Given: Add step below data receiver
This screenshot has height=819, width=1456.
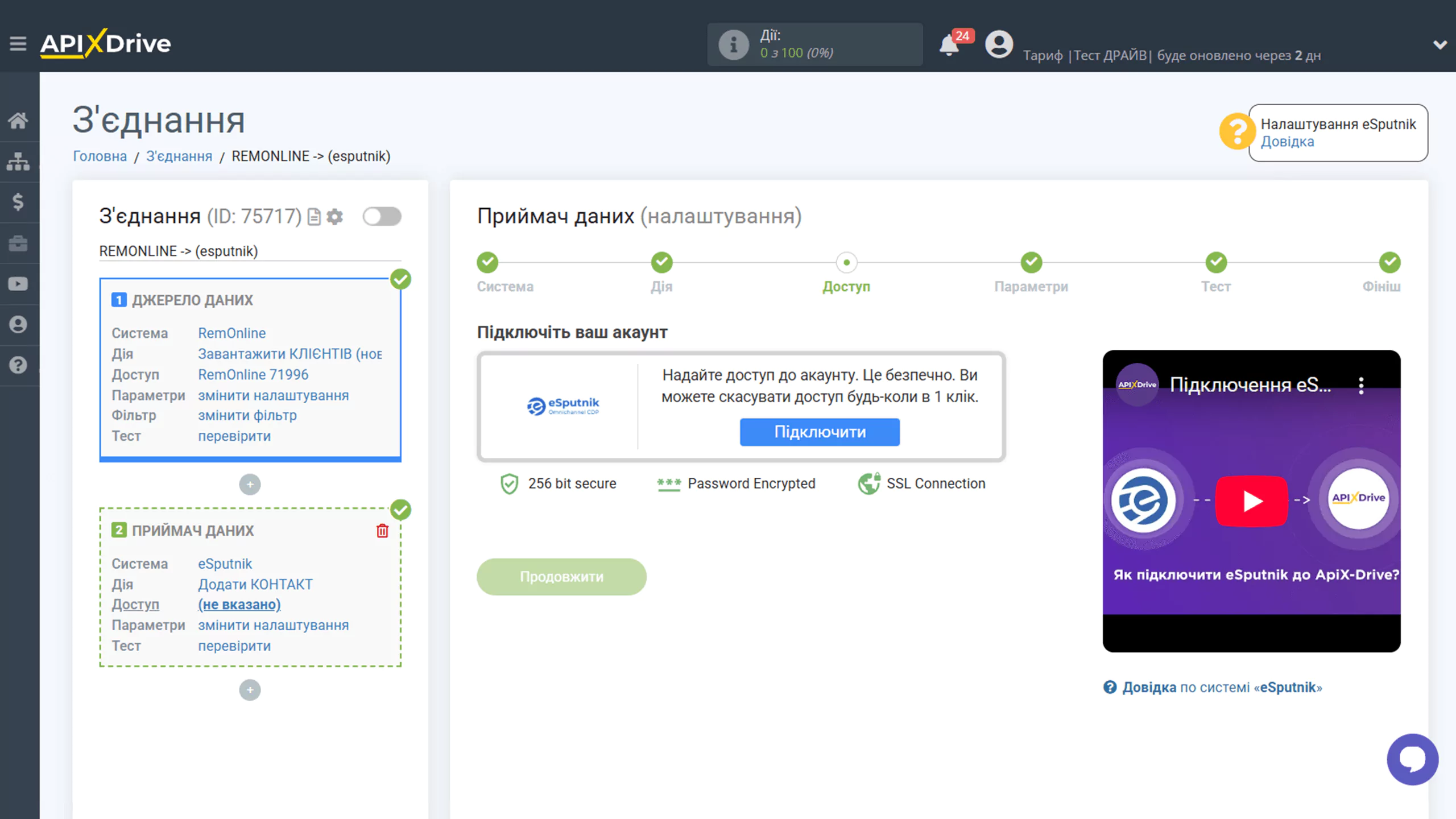Looking at the screenshot, I should (250, 690).
